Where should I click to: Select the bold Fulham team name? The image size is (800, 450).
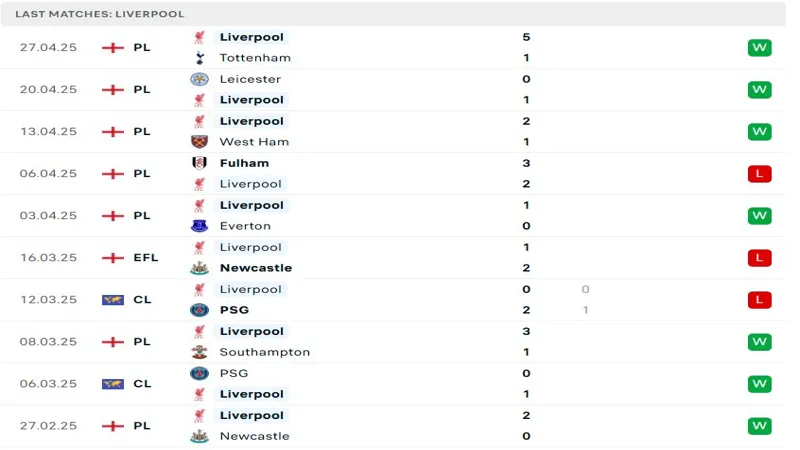click(x=244, y=163)
